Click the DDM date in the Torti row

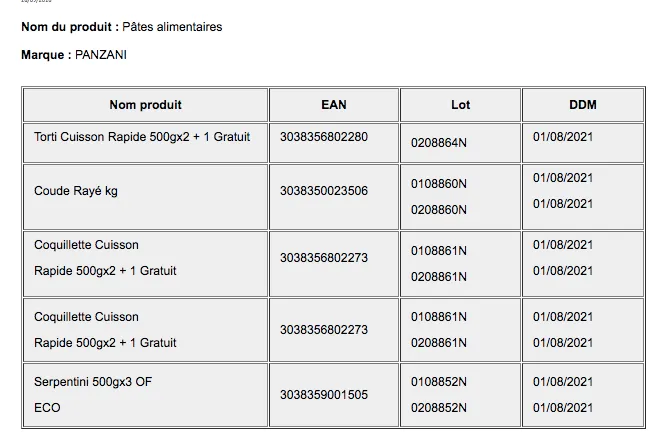pyautogui.click(x=563, y=137)
